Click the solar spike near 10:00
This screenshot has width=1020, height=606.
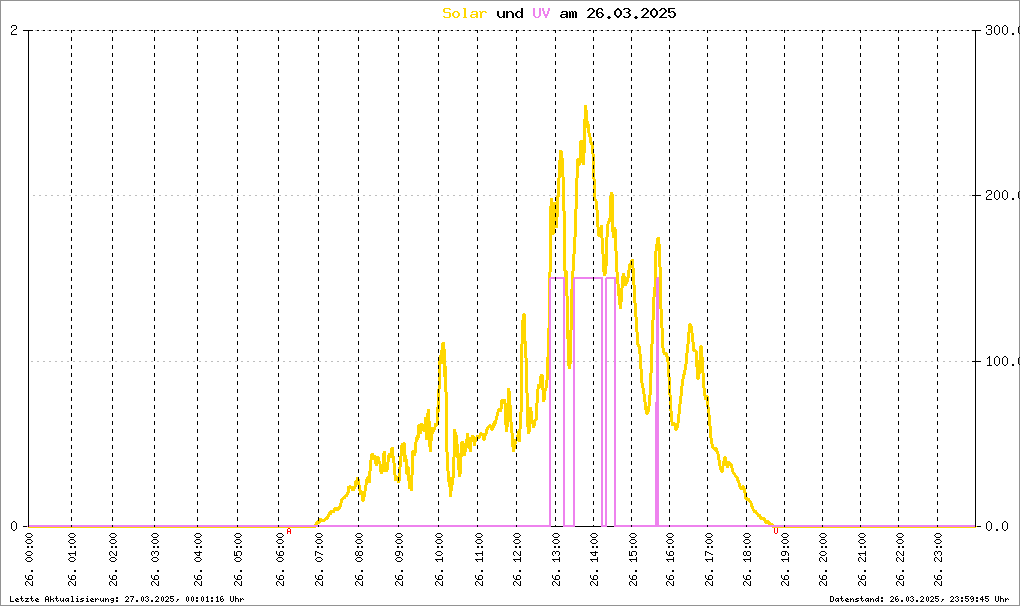tap(443, 344)
